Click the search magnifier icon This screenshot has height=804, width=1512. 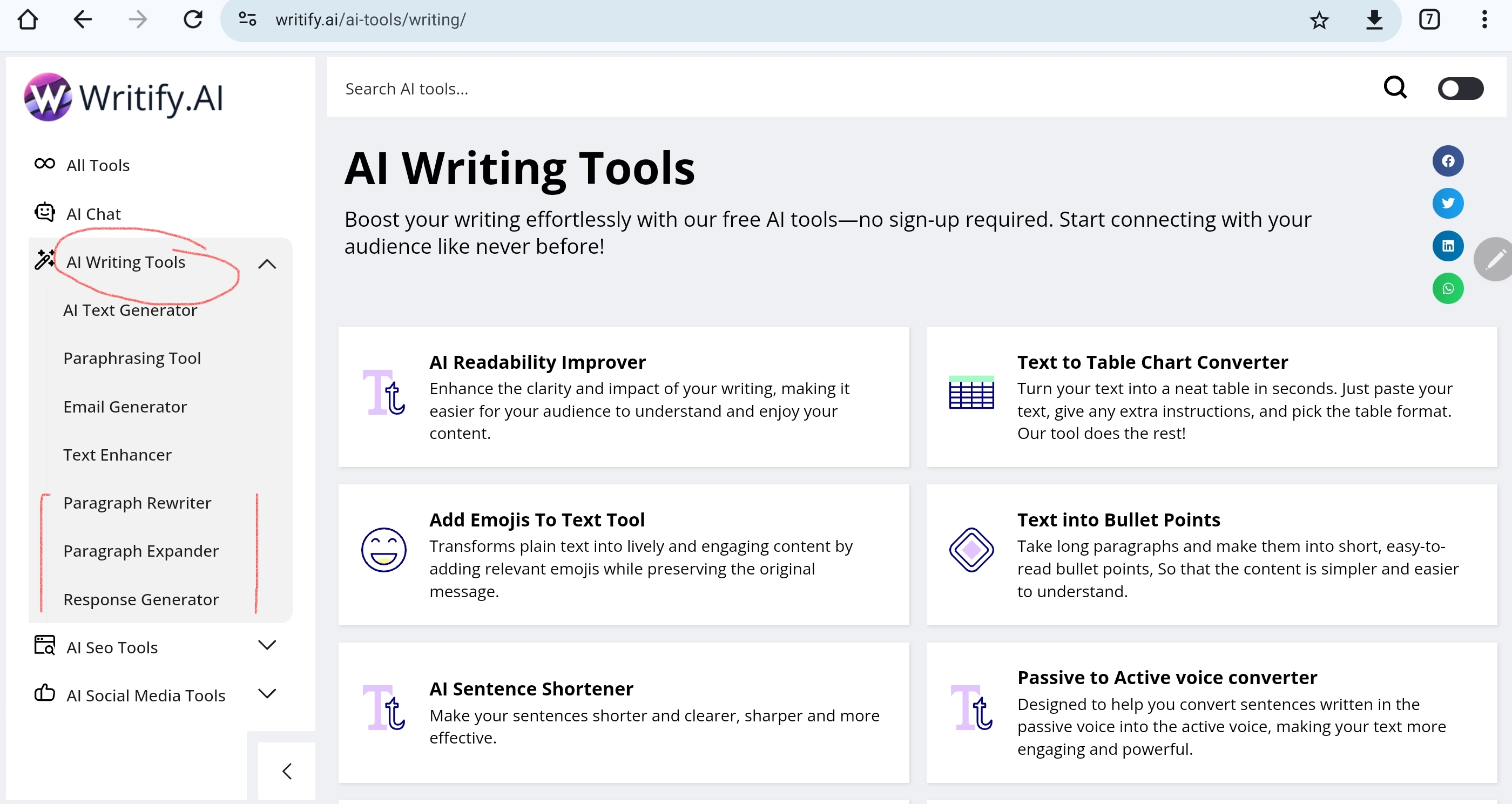[1395, 88]
